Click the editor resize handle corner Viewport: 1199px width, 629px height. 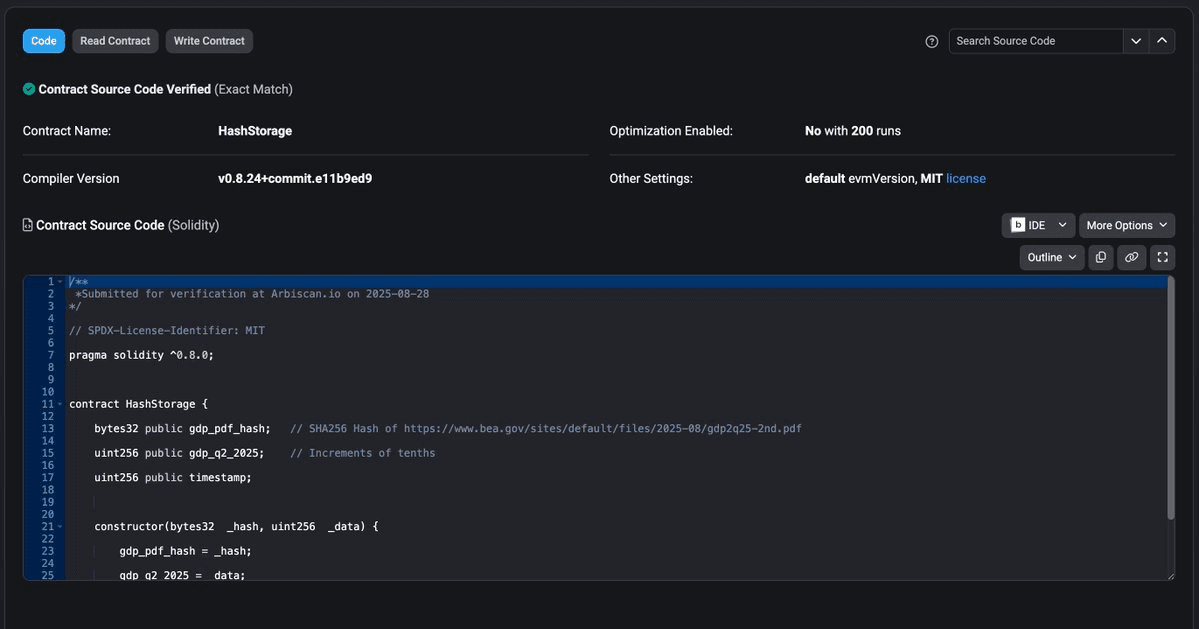(x=1170, y=576)
